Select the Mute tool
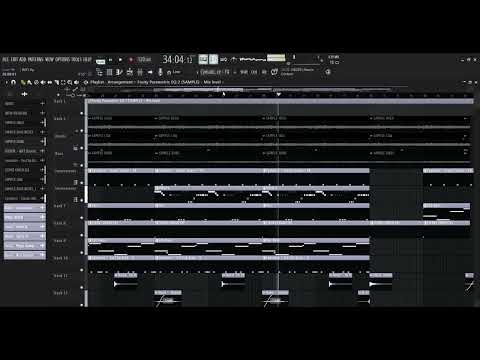480x360 pixels. click(43, 82)
